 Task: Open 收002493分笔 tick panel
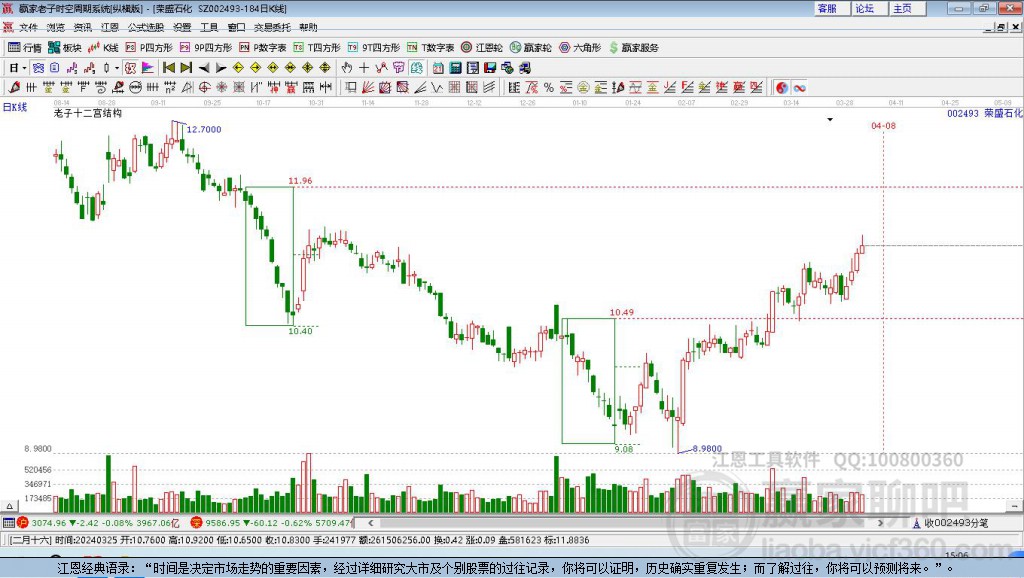click(x=950, y=523)
